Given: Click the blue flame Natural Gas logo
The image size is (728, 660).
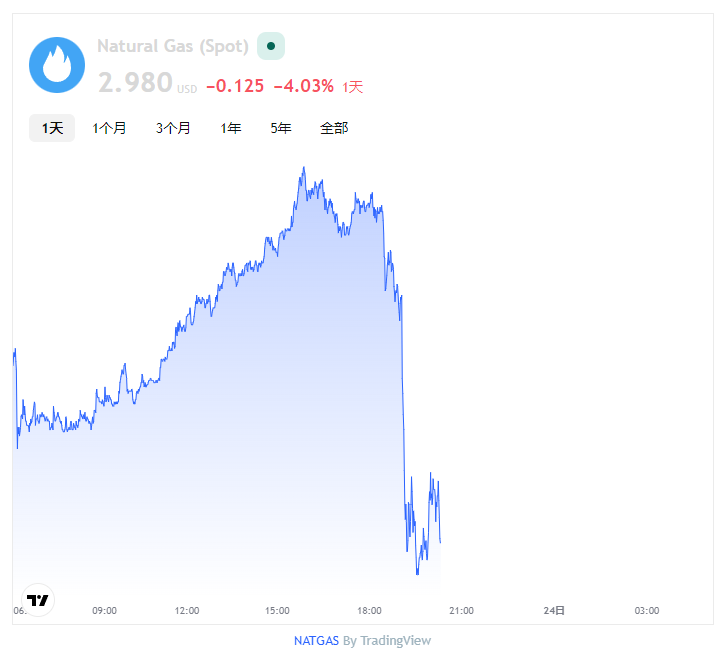Looking at the screenshot, I should [58, 65].
